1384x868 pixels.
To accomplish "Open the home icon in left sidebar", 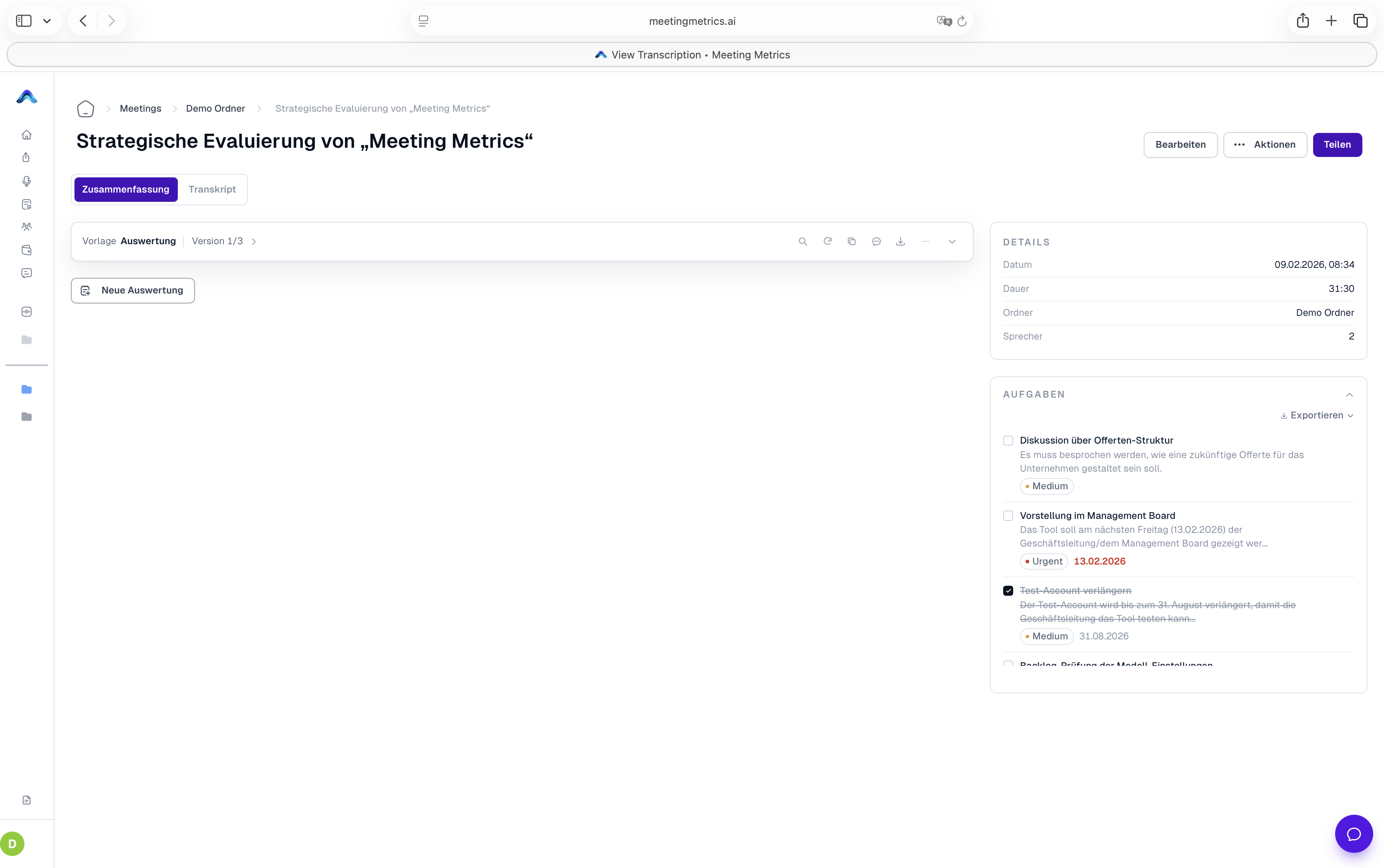I will tap(26, 135).
